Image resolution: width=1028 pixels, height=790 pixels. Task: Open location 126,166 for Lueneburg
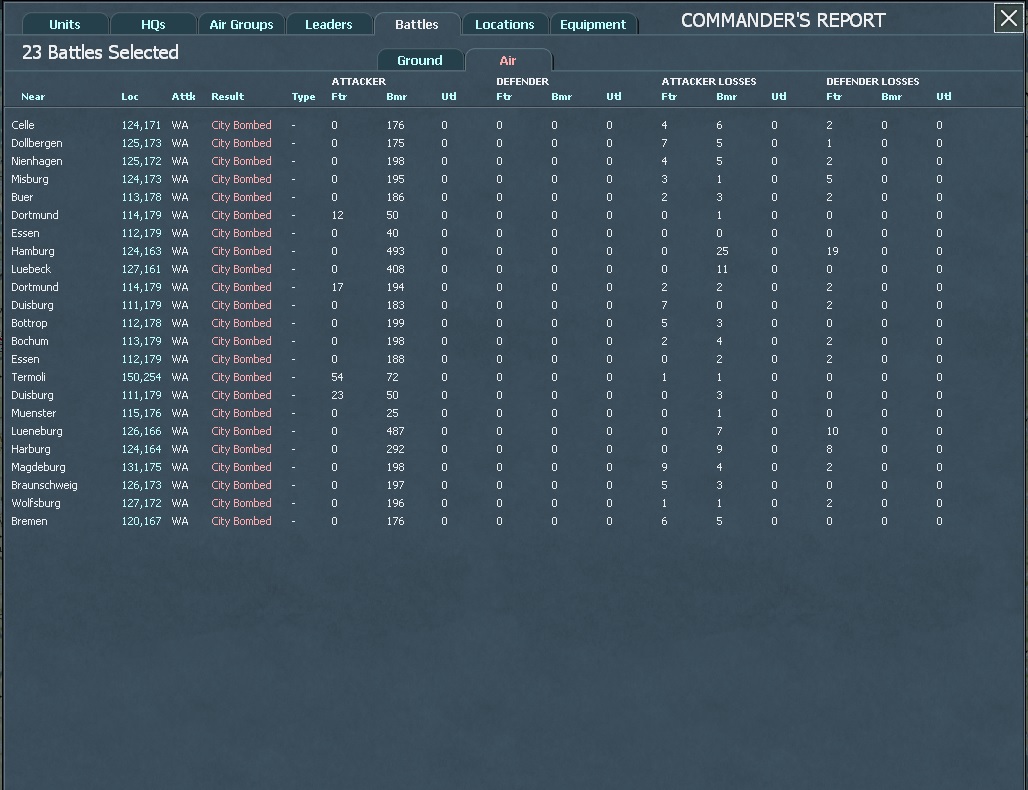(141, 431)
